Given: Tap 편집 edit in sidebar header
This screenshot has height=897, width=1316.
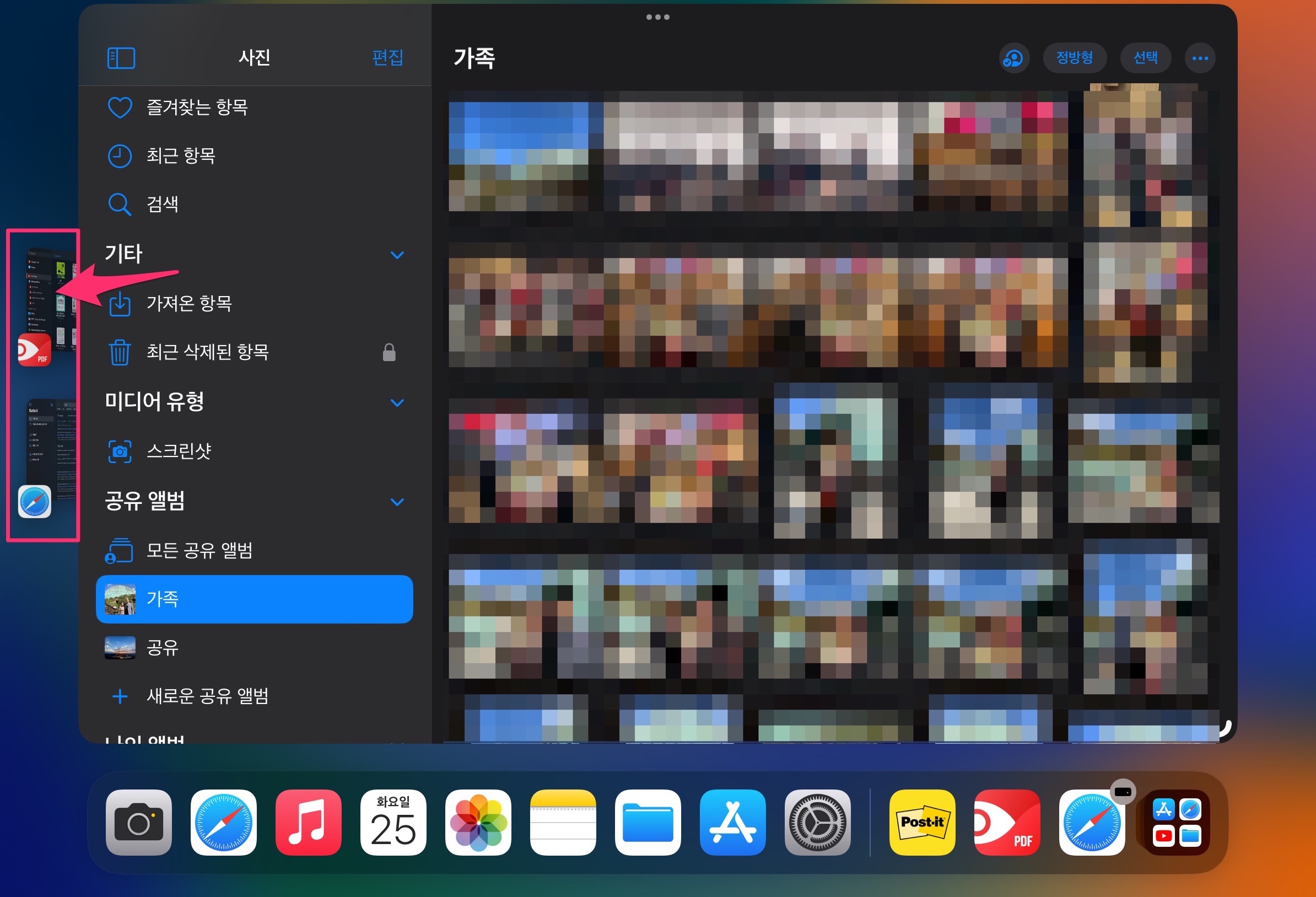Looking at the screenshot, I should [x=387, y=58].
